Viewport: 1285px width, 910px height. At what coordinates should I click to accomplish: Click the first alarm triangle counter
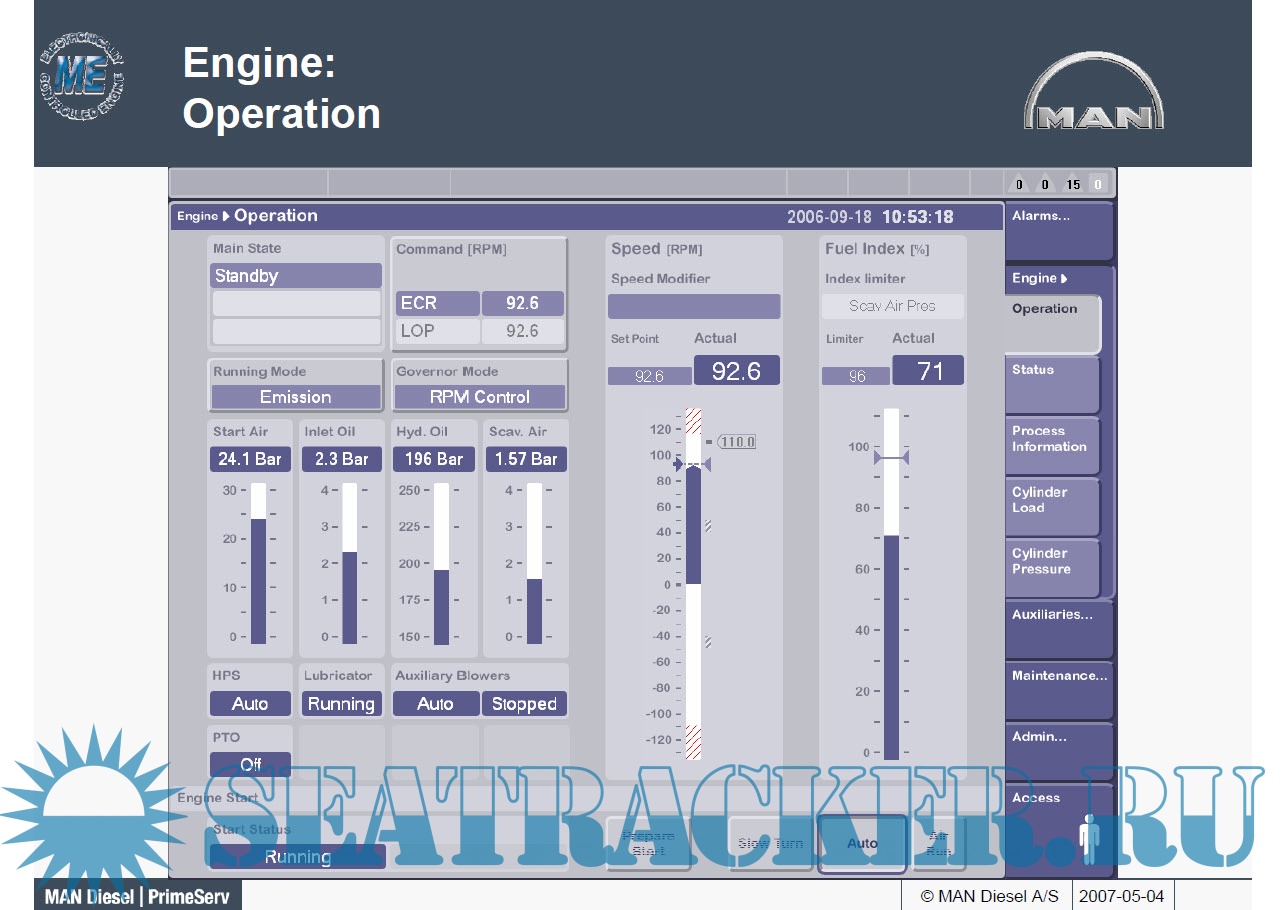1019,184
